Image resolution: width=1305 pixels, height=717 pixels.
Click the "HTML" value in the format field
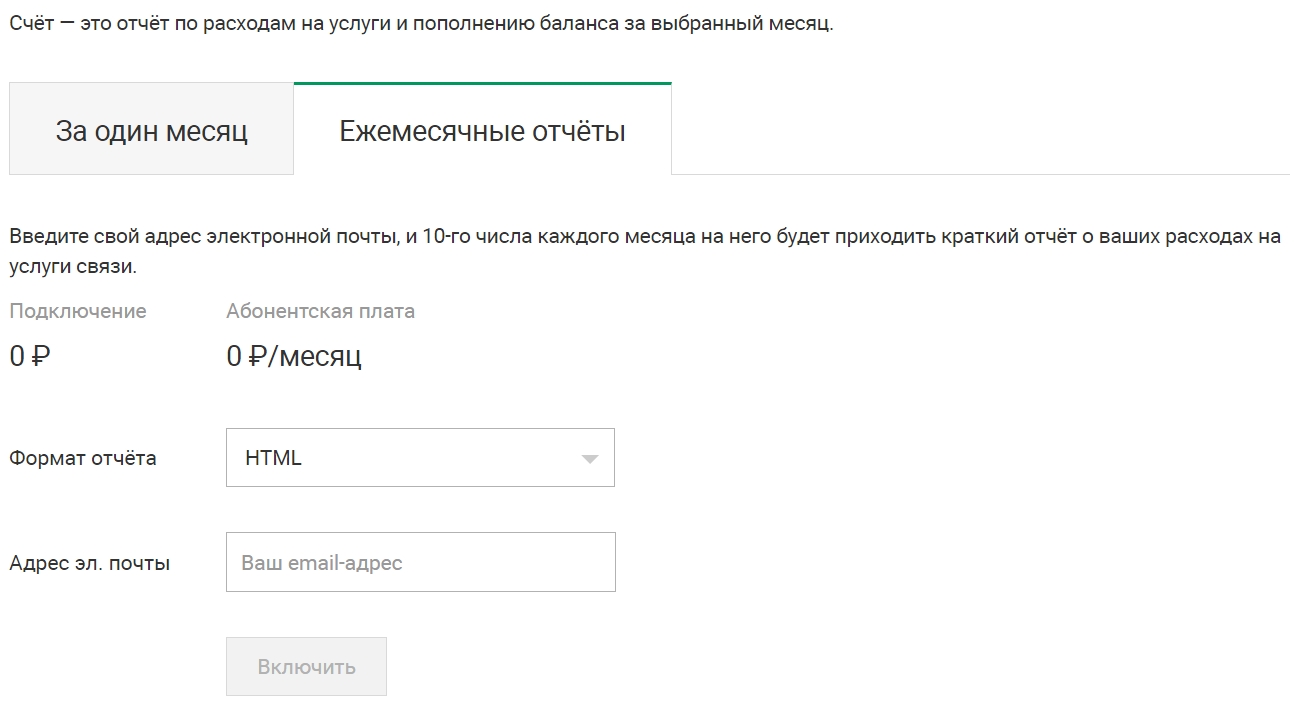(x=273, y=458)
